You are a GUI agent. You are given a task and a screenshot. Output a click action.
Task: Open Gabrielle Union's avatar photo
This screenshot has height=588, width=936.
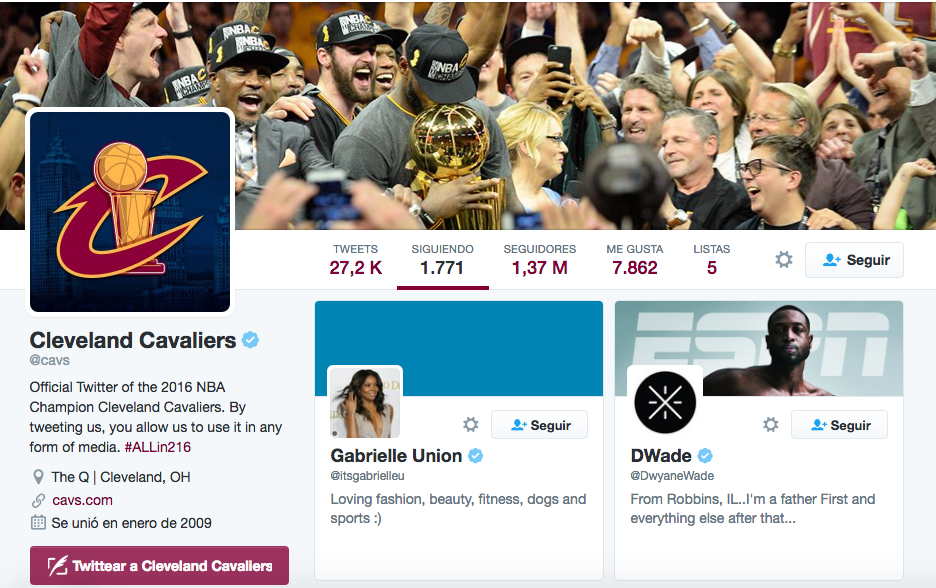coord(365,402)
